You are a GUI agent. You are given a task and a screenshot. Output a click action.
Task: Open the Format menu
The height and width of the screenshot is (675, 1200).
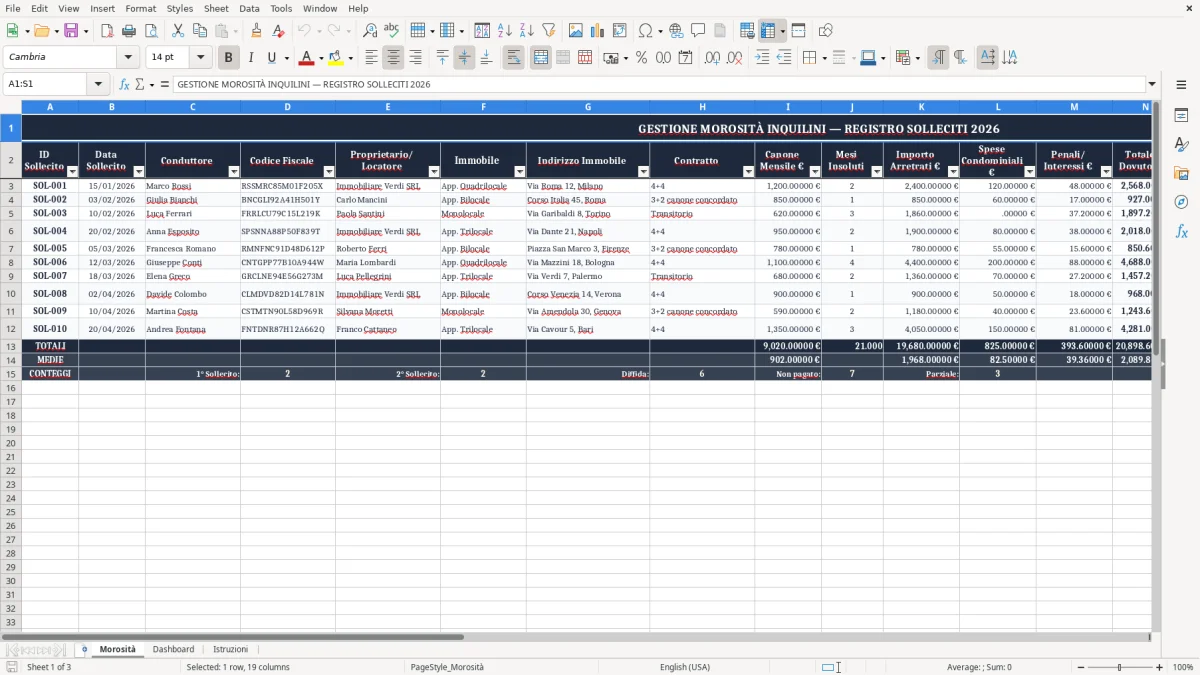click(140, 8)
